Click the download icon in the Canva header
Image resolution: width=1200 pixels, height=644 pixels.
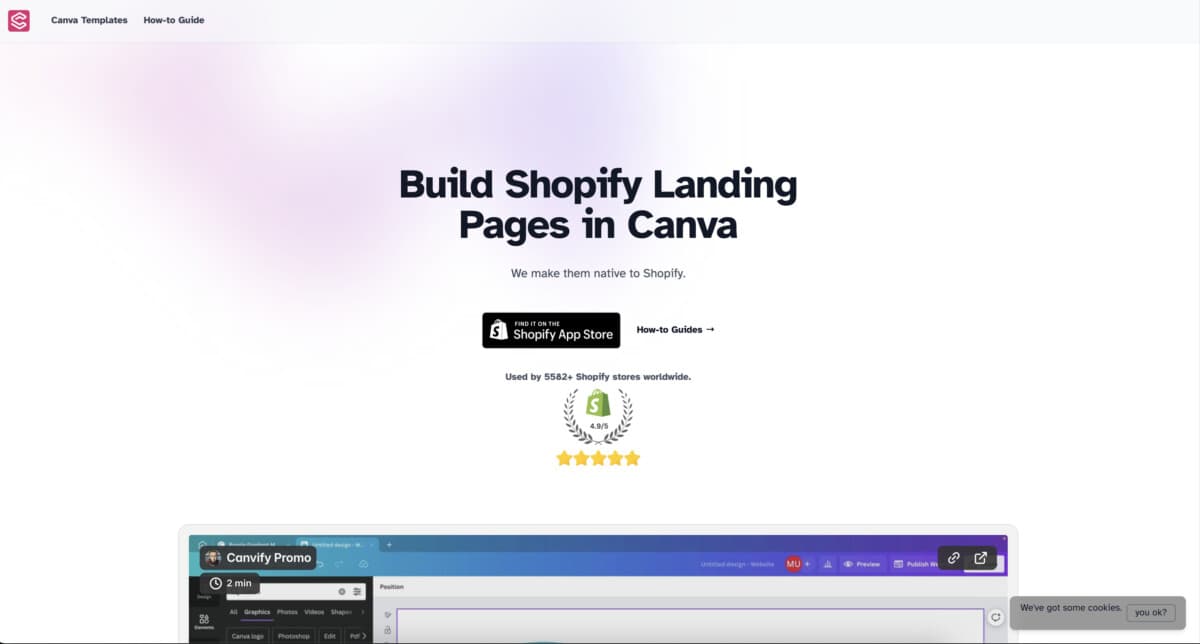[828, 563]
